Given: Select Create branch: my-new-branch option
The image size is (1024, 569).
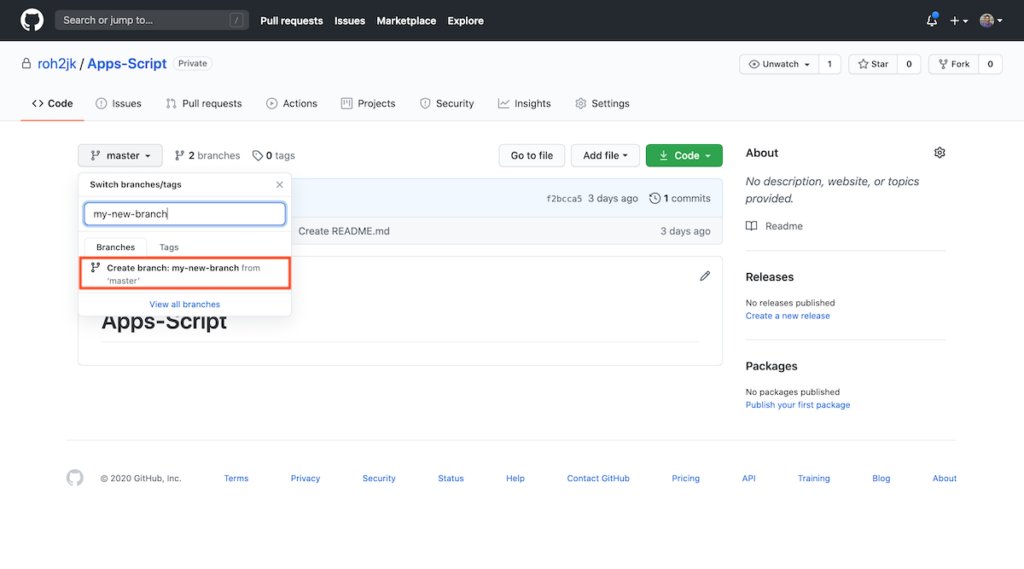Looking at the screenshot, I should pos(185,274).
